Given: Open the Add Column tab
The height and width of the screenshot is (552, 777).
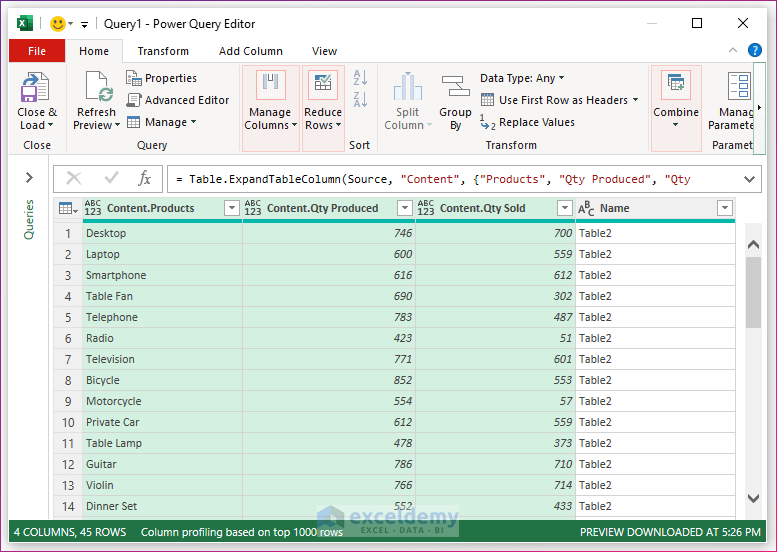Looking at the screenshot, I should tap(250, 51).
